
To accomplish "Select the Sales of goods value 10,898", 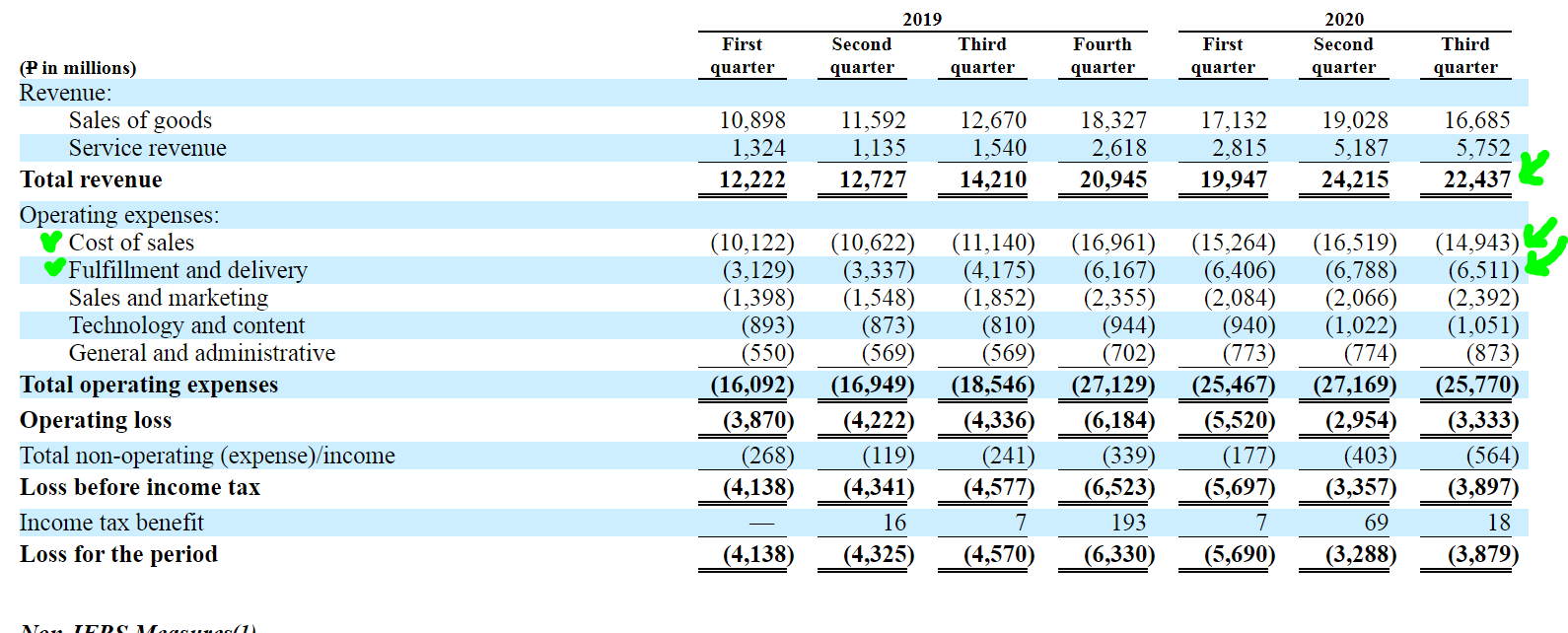I will point(752,120).
